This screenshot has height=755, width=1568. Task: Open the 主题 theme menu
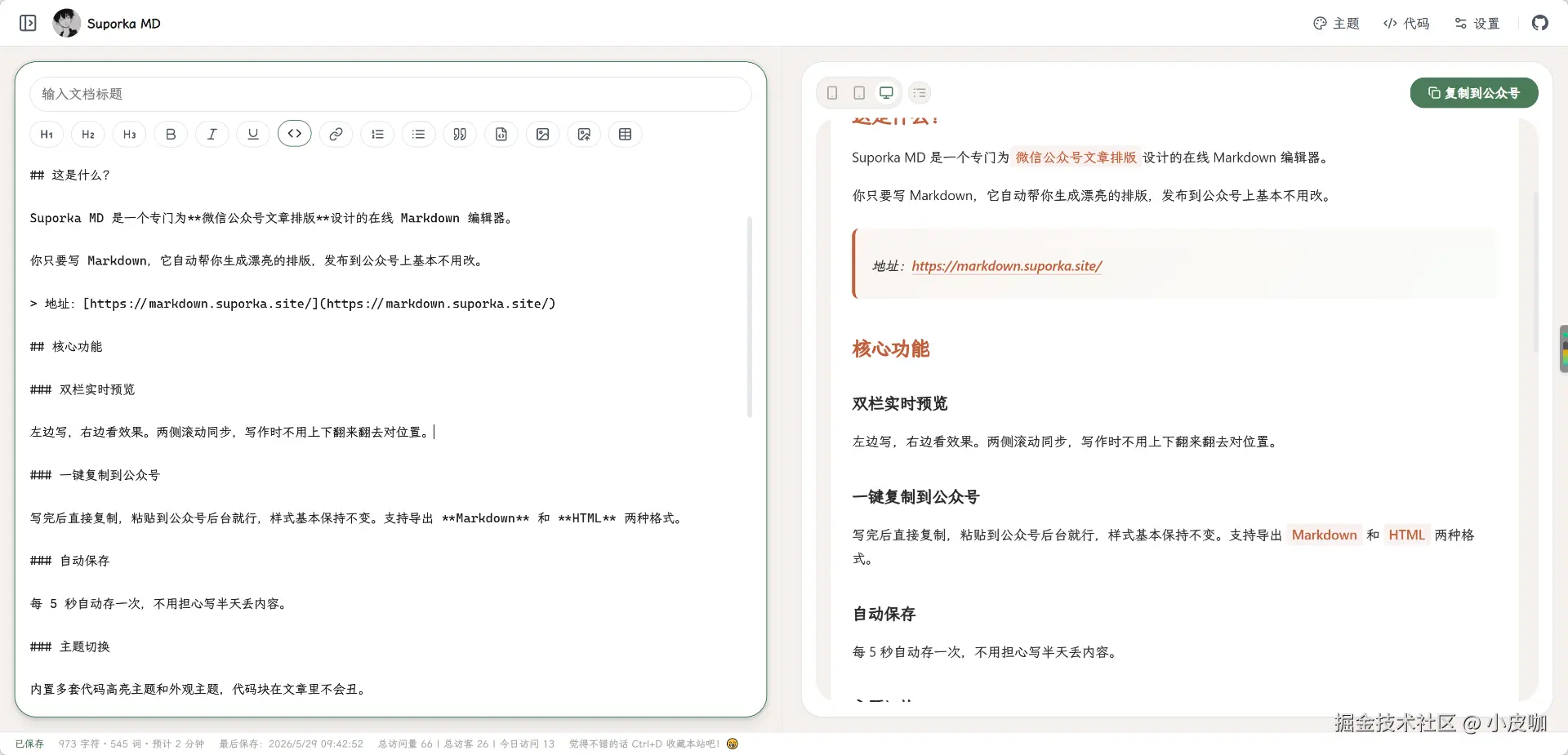[1336, 24]
